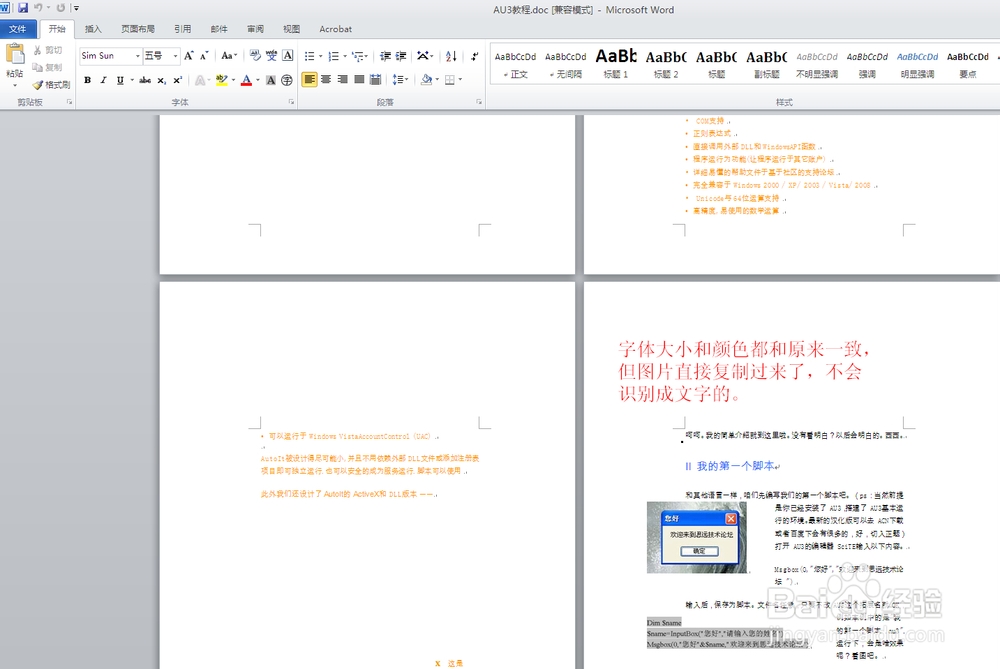The height and width of the screenshot is (669, 1000).
Task: Toggle strikethrough formatting
Action: 145,79
